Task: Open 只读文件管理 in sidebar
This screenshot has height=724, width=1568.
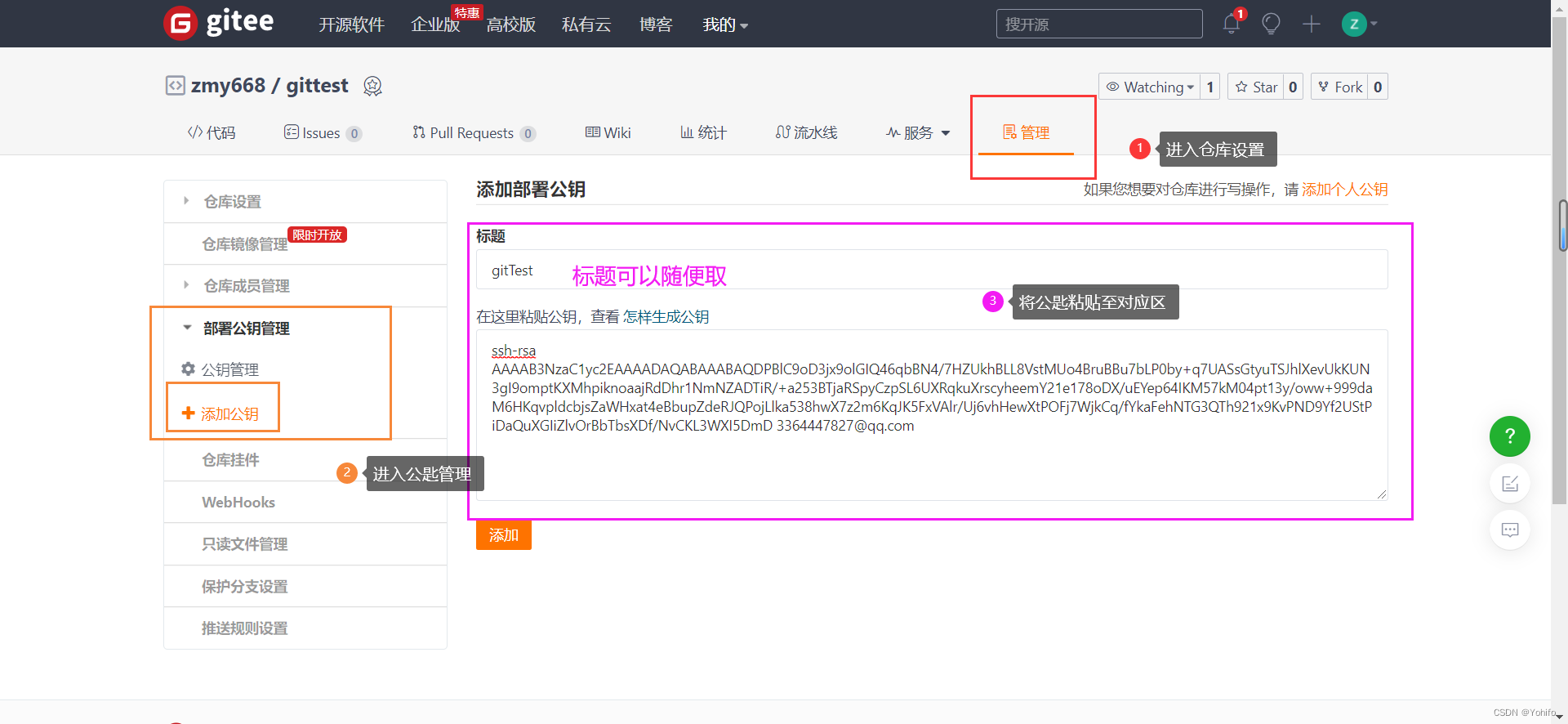Action: (245, 544)
